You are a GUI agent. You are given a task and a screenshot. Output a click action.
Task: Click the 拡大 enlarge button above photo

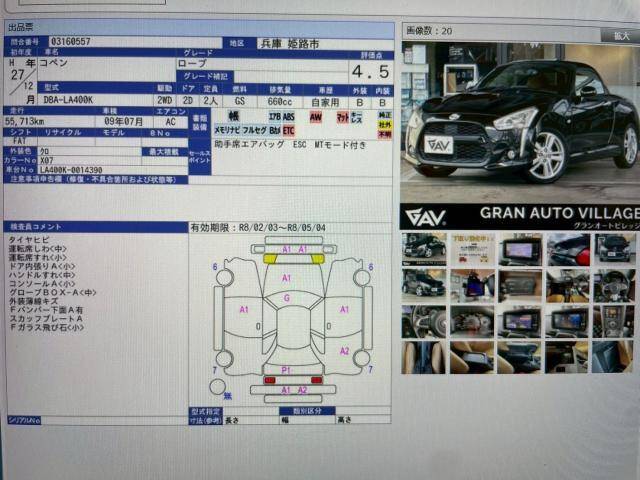[618, 35]
